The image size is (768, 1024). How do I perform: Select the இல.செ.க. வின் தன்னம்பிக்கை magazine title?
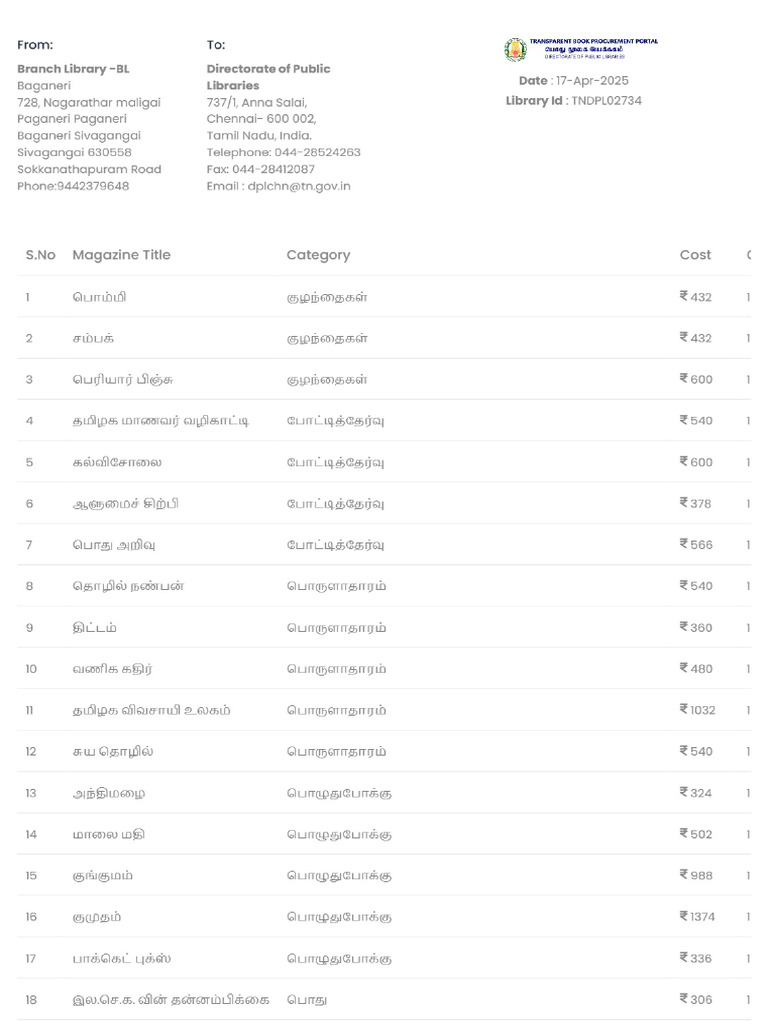[x=171, y=999]
